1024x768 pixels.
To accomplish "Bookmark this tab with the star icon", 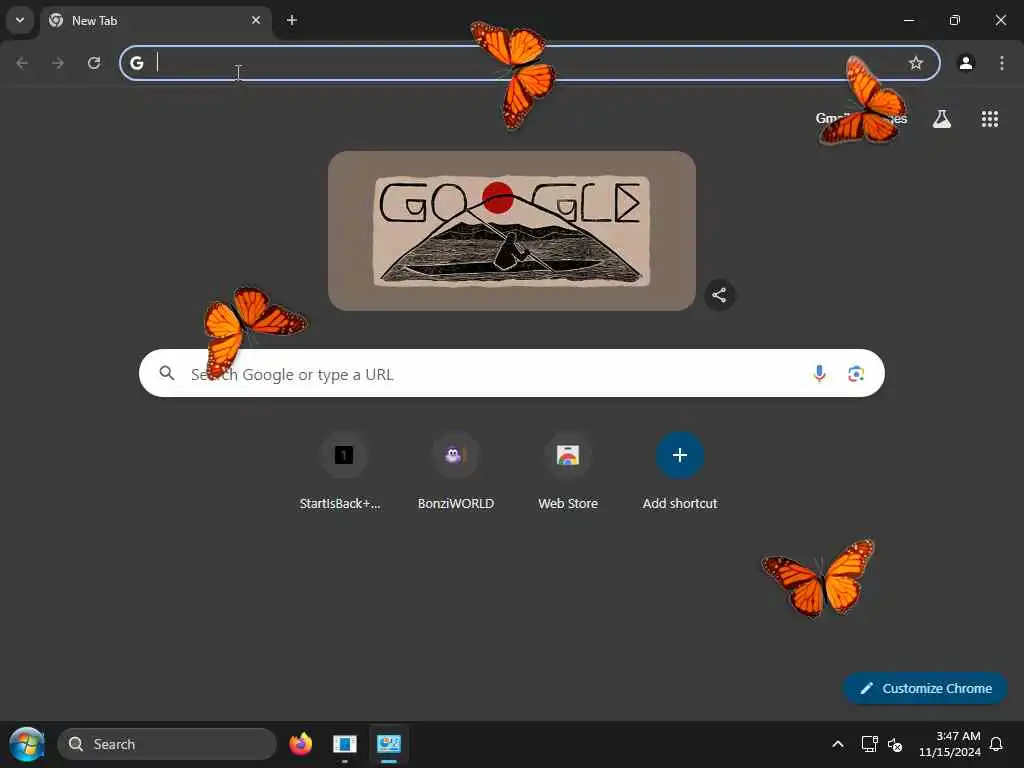I will coord(916,63).
